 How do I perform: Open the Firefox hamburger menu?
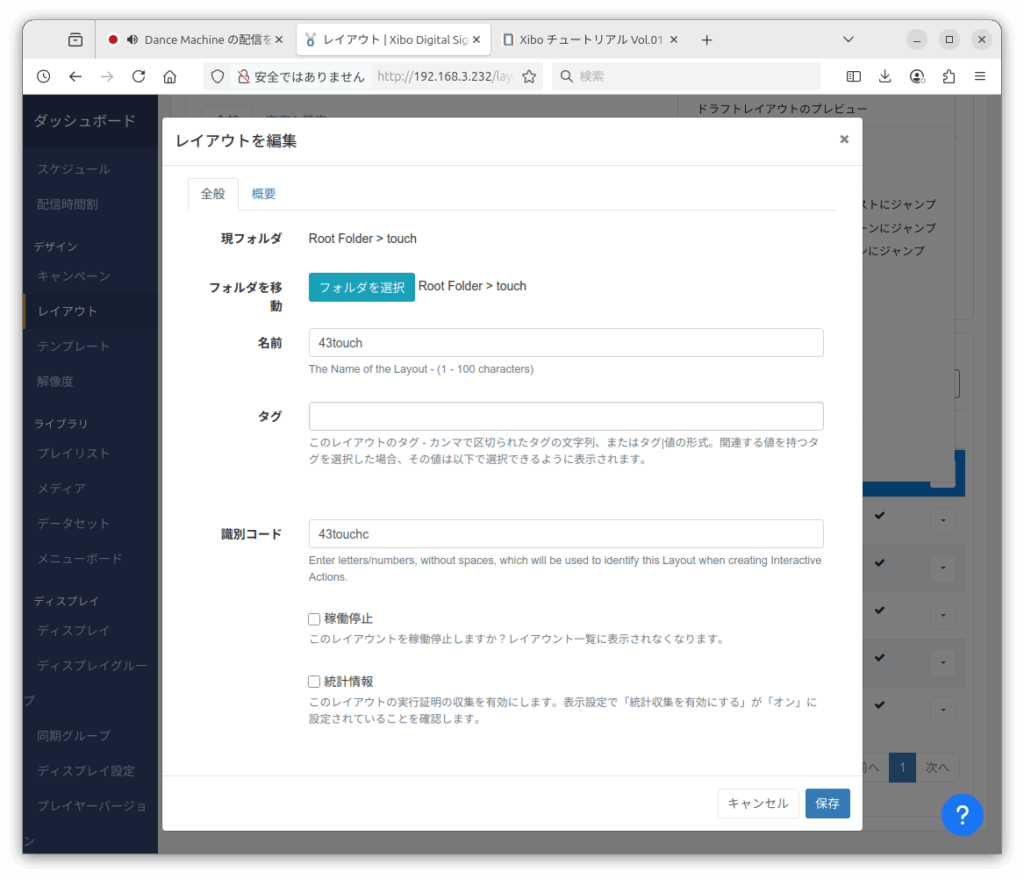[x=980, y=76]
